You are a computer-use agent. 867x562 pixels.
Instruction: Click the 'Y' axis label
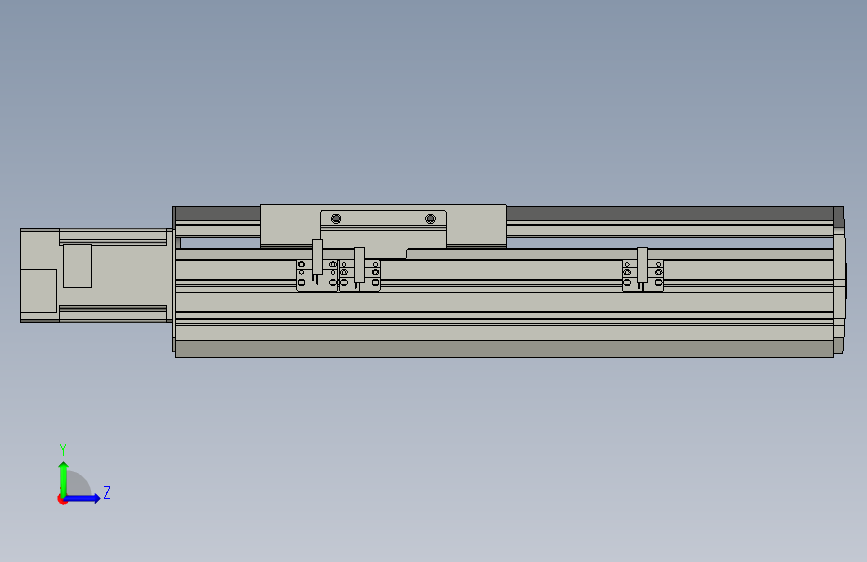(x=63, y=450)
